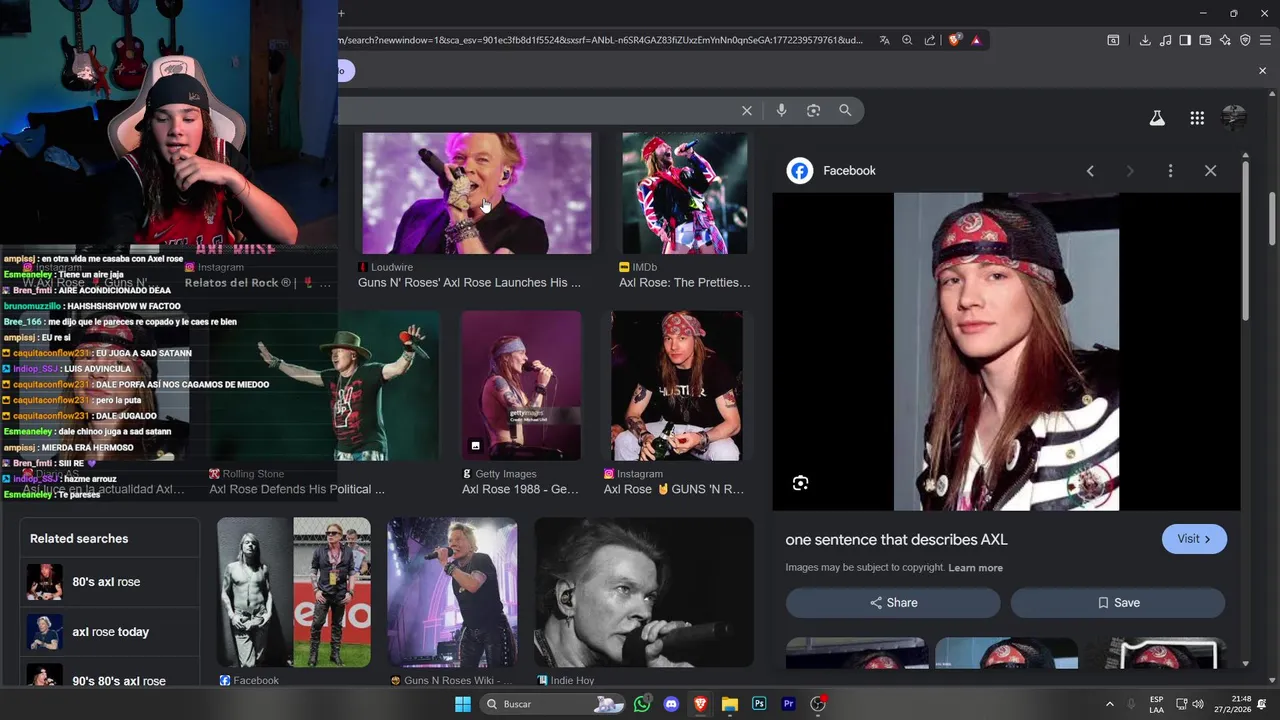Open Google Search Labs flask icon
Screen dimensions: 1280x720
click(x=1157, y=118)
